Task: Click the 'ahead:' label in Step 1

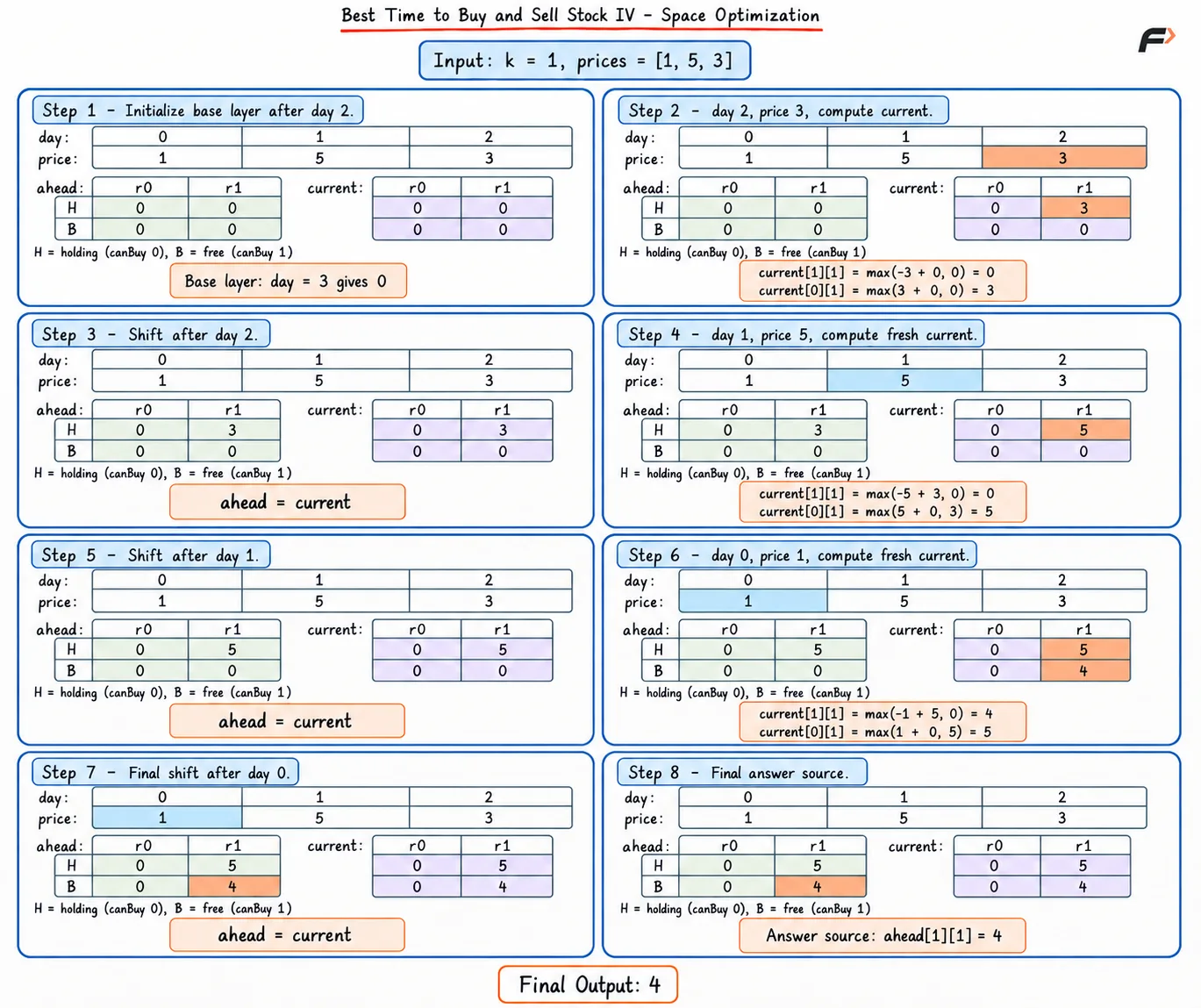Action: pyautogui.click(x=60, y=188)
